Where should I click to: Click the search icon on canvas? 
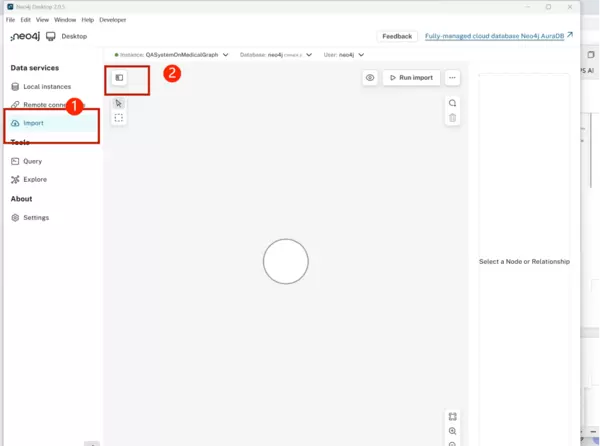coord(453,103)
